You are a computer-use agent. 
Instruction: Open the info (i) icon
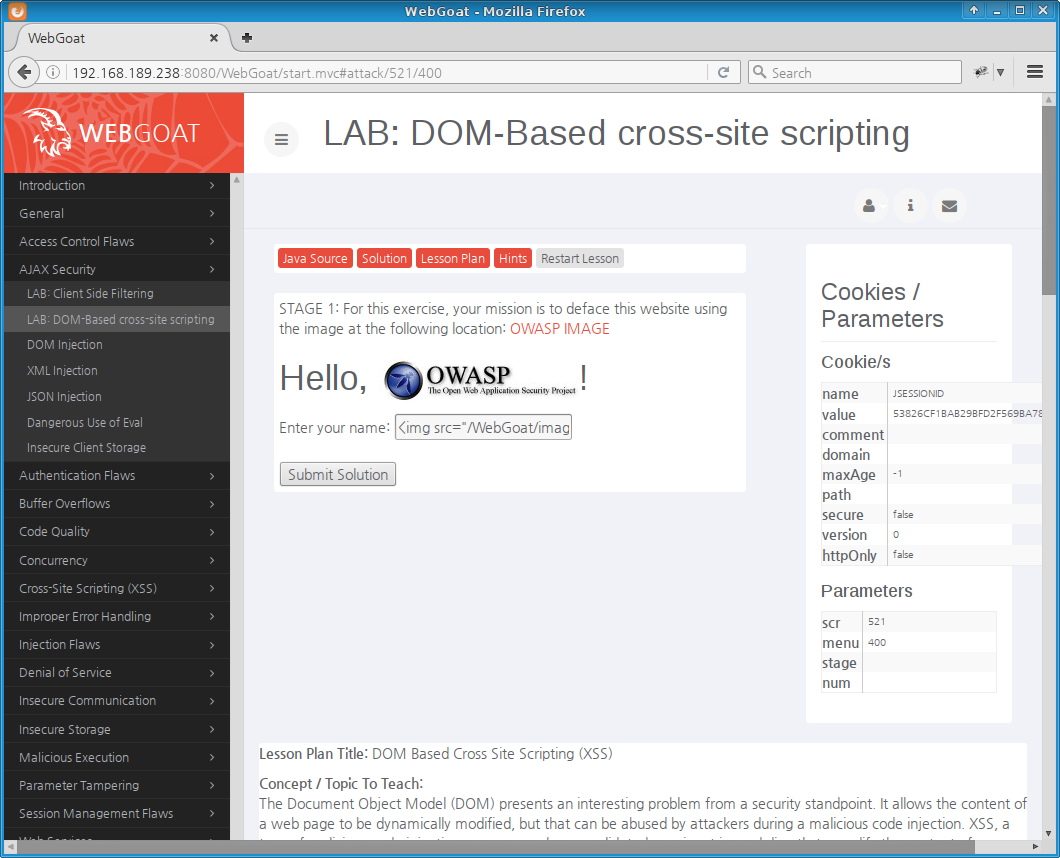[911, 206]
